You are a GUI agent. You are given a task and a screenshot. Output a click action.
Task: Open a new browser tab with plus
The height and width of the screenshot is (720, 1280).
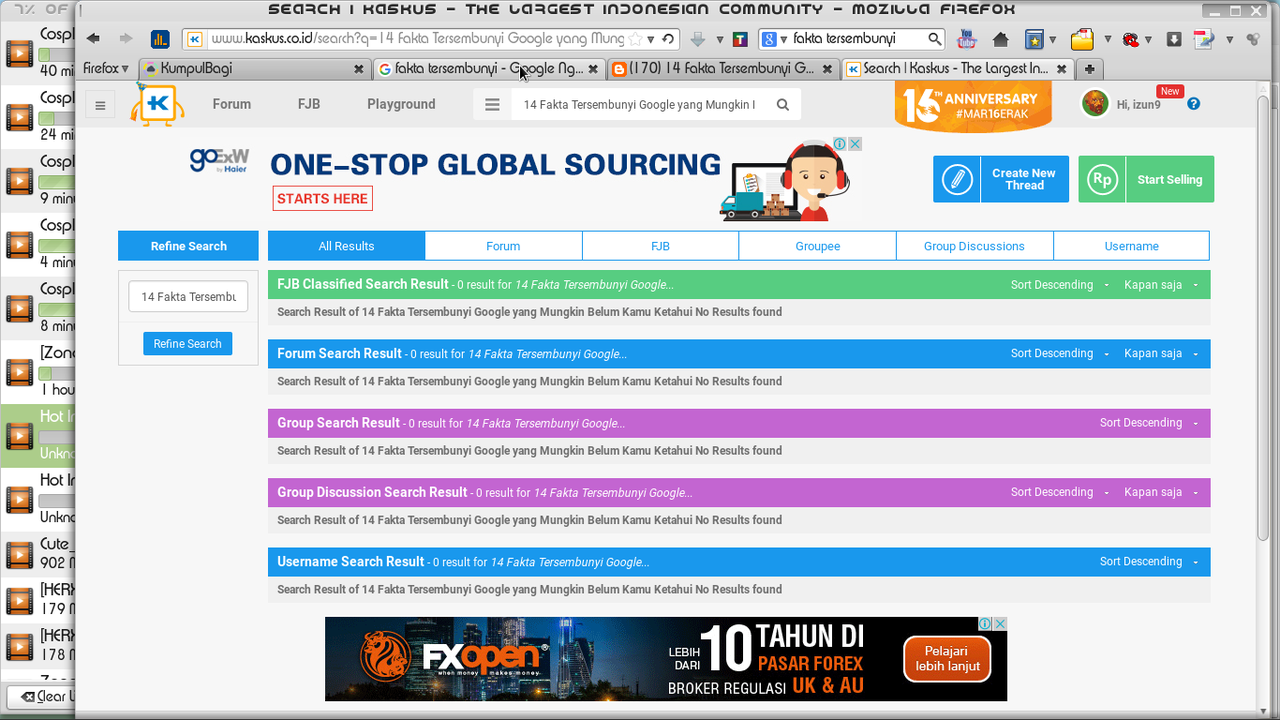(1089, 68)
